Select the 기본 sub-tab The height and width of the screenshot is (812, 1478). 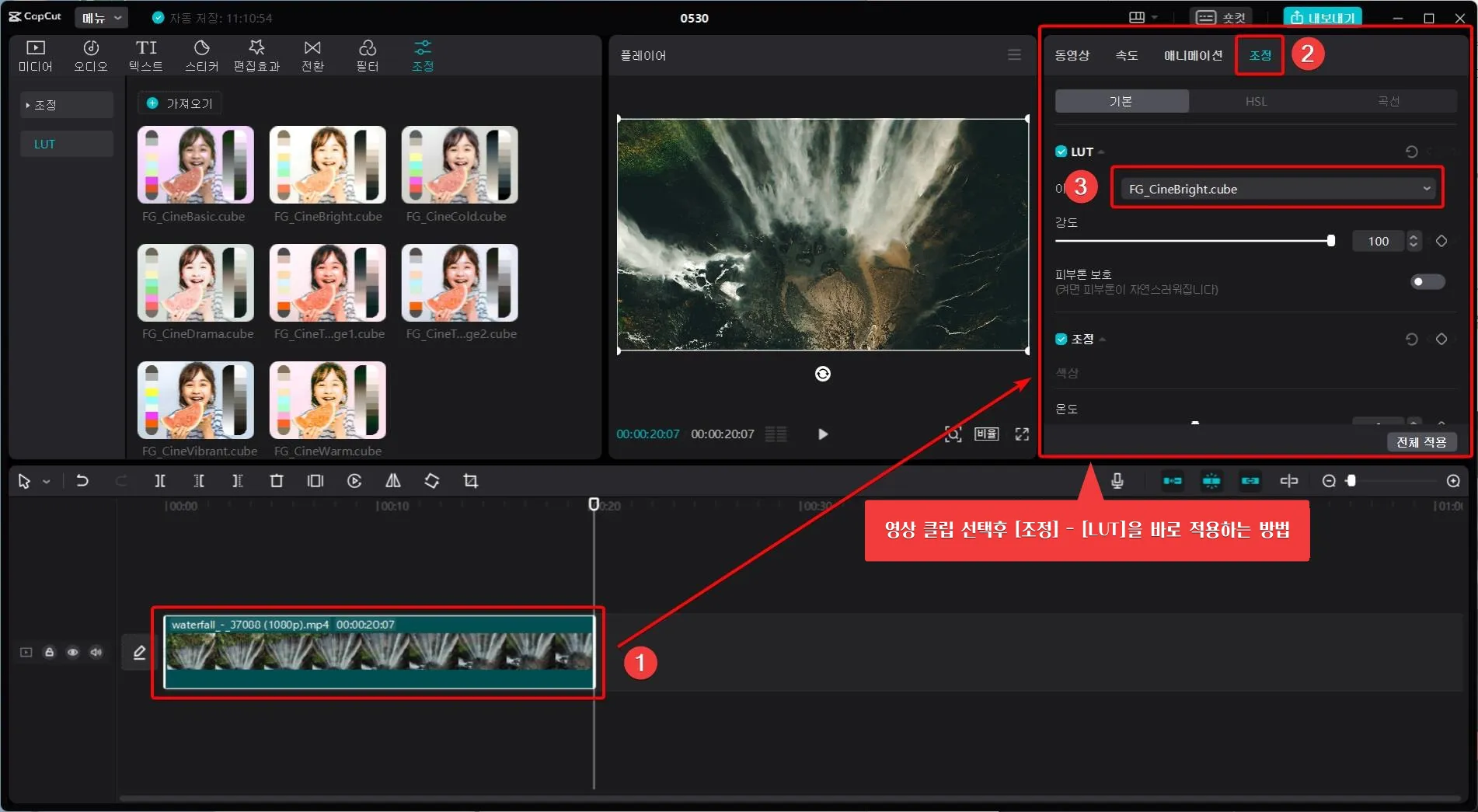point(1121,101)
